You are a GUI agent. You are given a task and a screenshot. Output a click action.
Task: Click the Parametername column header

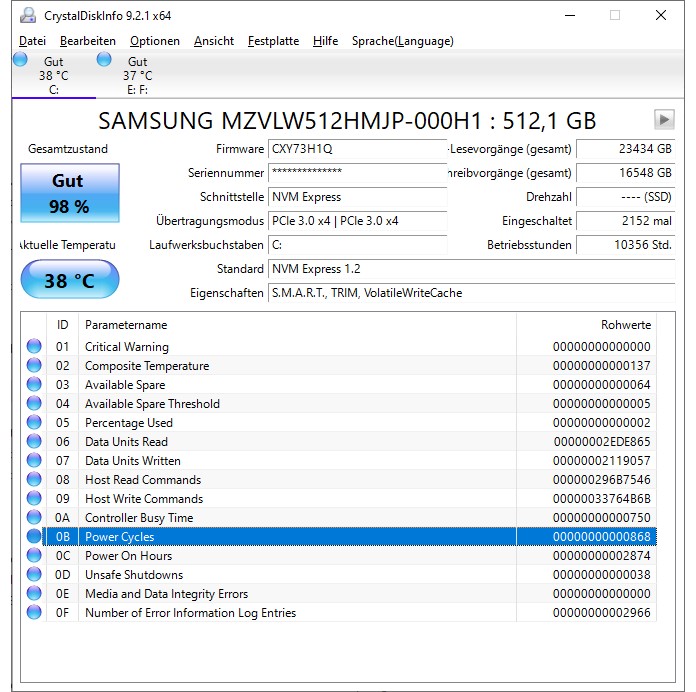297,324
